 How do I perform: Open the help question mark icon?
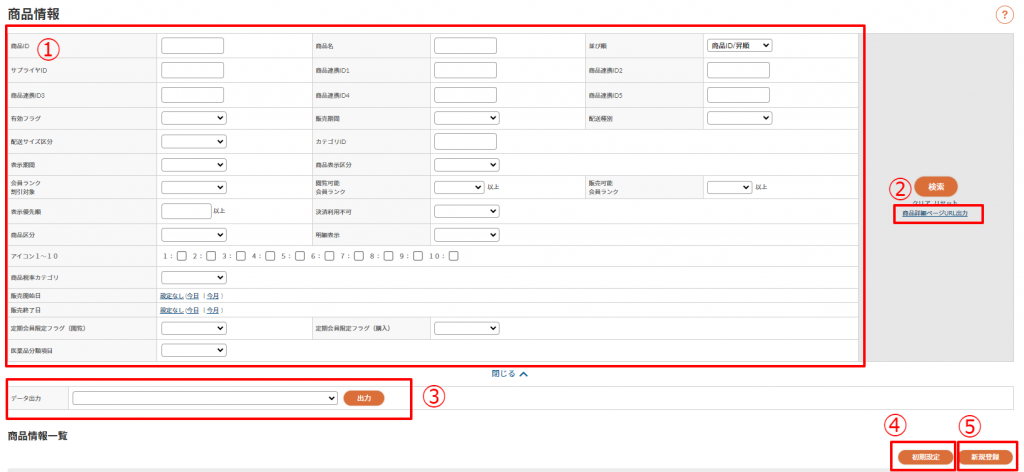pyautogui.click(x=1004, y=14)
